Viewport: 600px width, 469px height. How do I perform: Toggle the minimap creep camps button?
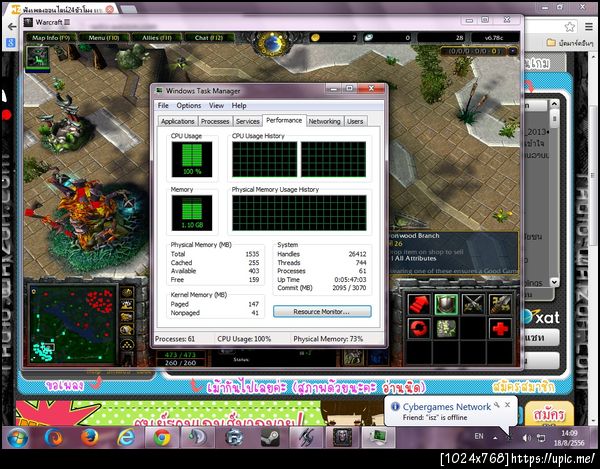click(127, 330)
